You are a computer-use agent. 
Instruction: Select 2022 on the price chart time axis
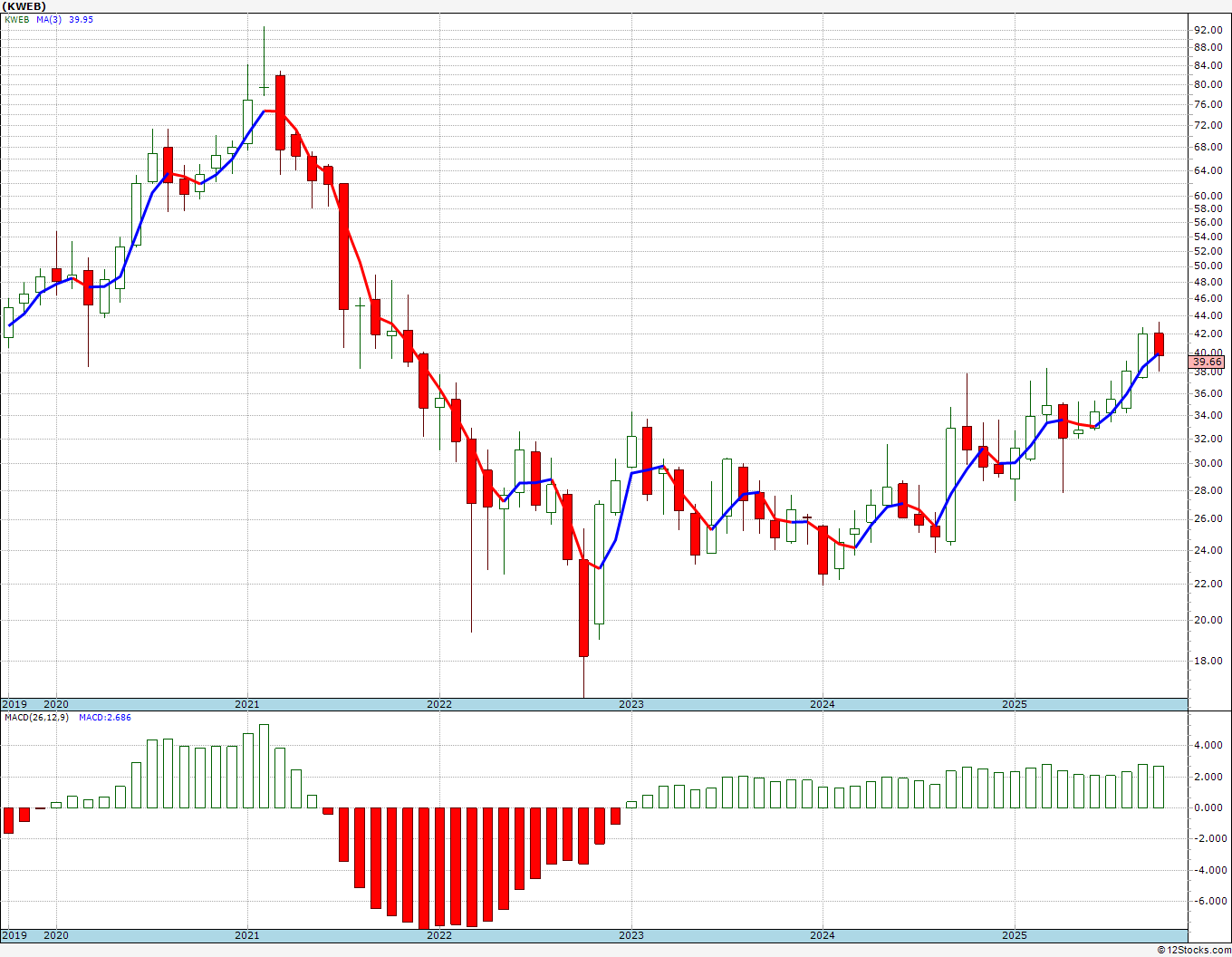tap(439, 704)
